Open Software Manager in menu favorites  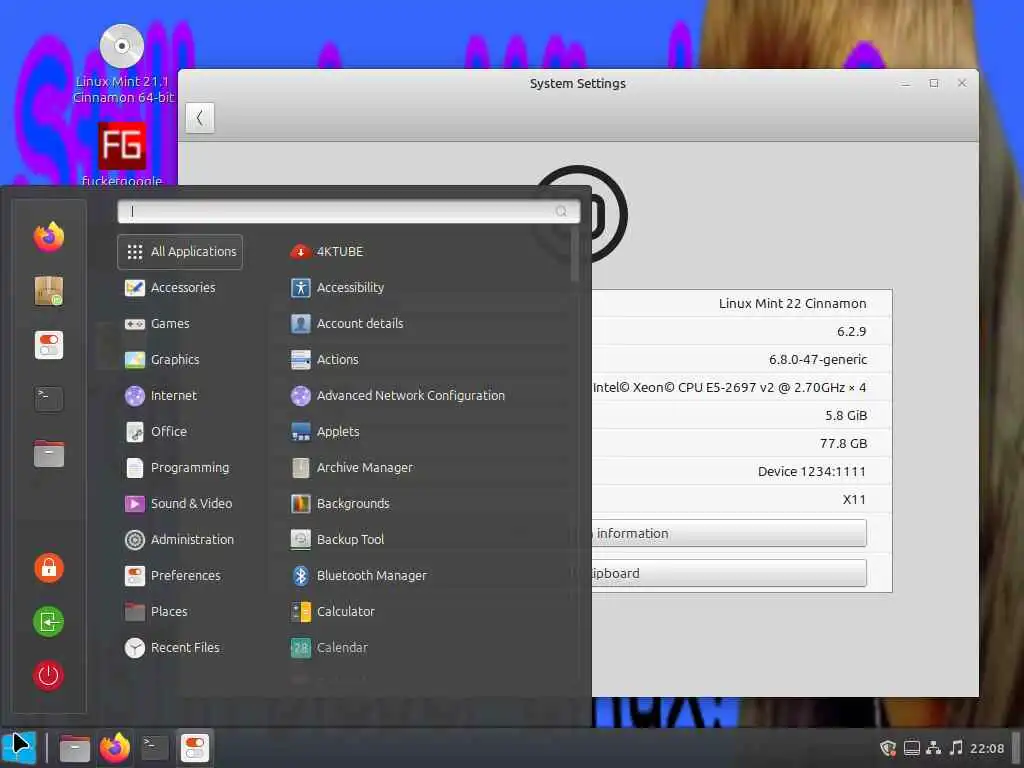point(49,291)
